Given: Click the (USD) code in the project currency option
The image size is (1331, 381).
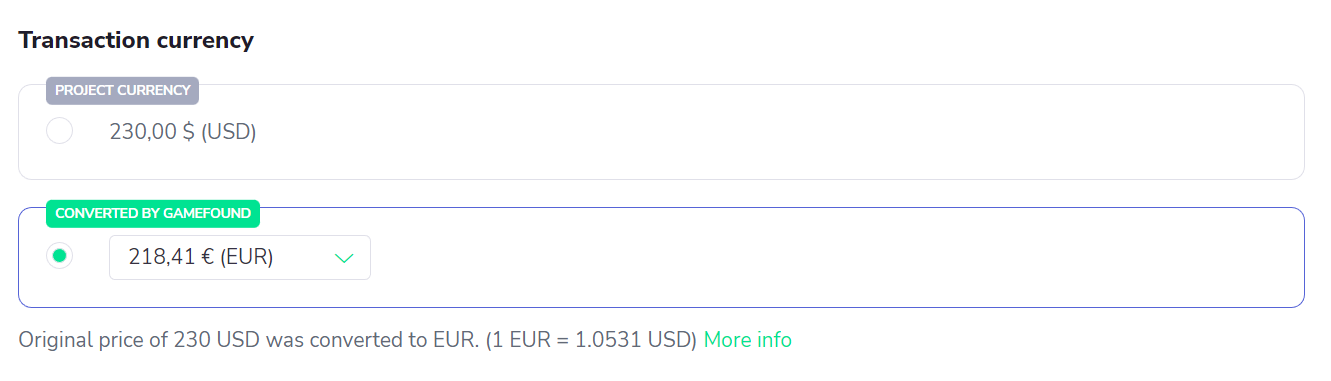Looking at the screenshot, I should (x=229, y=132).
